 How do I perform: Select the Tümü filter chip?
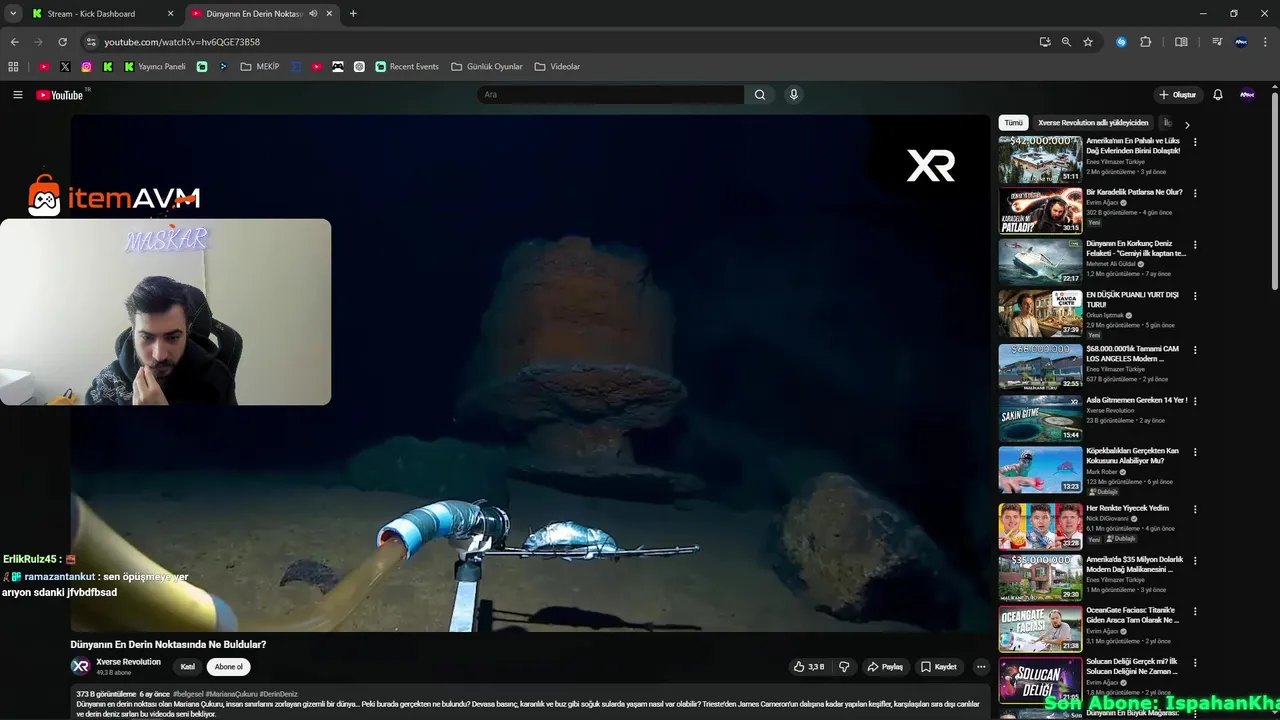pyautogui.click(x=1013, y=123)
